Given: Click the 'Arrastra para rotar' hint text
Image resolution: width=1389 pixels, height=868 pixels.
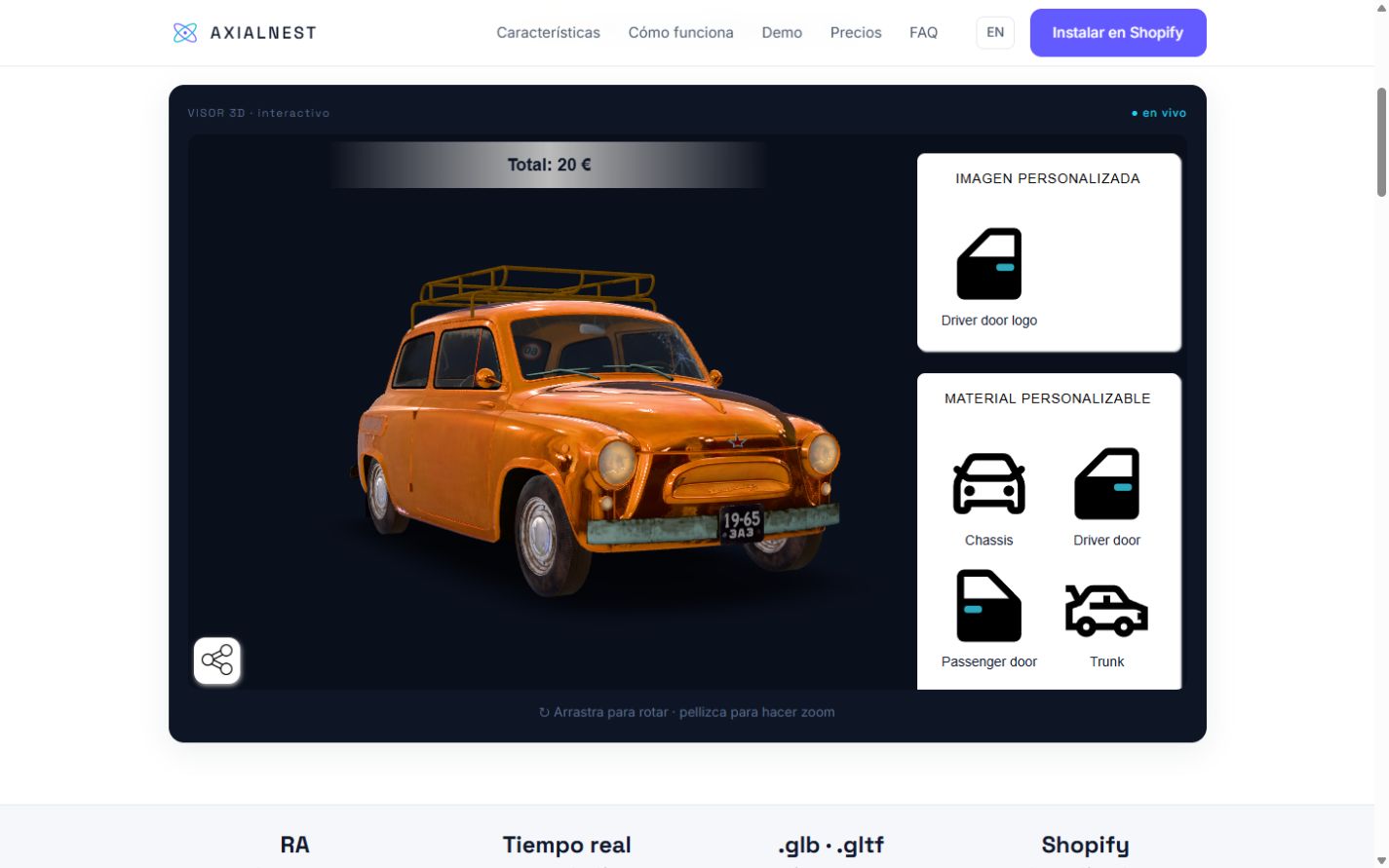Looking at the screenshot, I should click(x=687, y=712).
